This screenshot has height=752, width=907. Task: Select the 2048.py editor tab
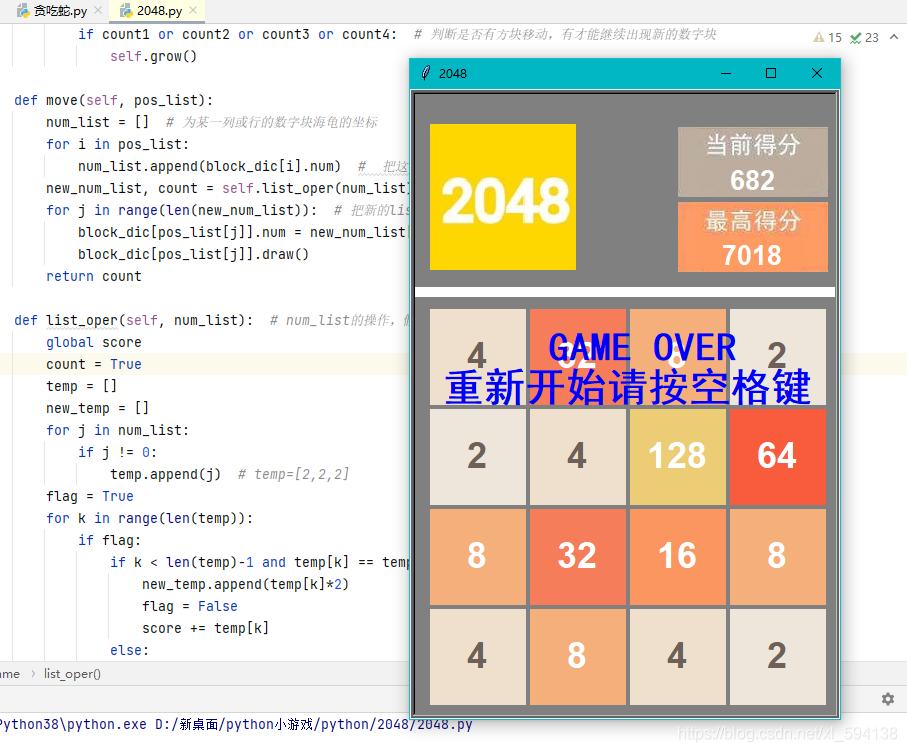[x=160, y=11]
